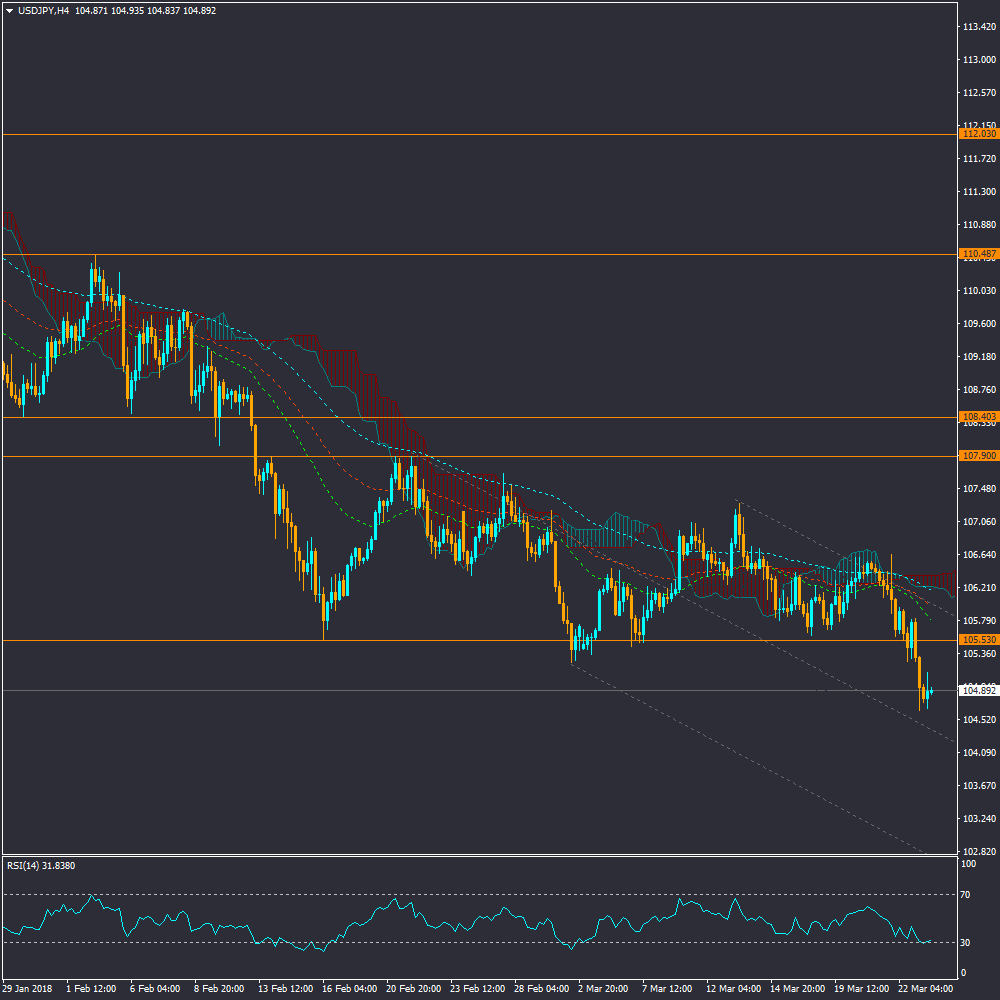
Task: Click the 108.403 gray price label
Action: [x=978, y=417]
